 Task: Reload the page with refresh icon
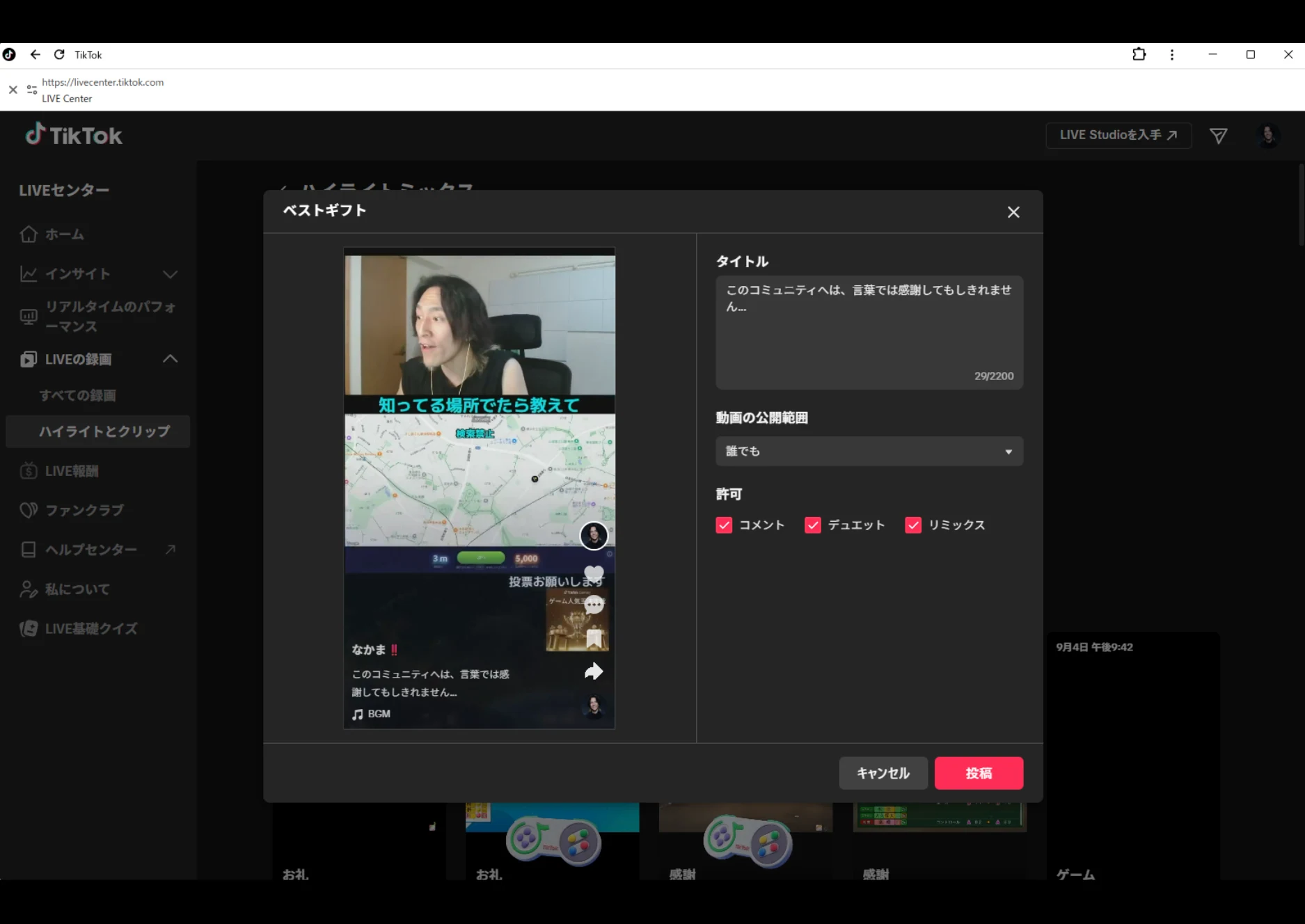pyautogui.click(x=59, y=54)
